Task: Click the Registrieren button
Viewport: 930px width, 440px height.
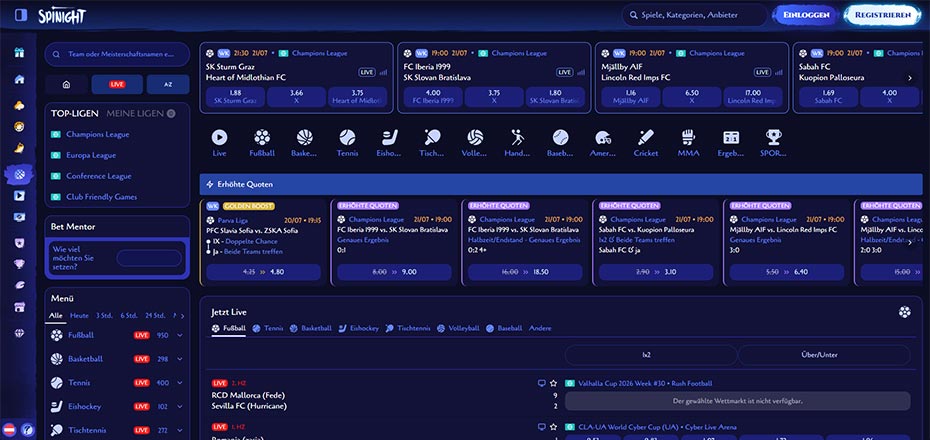Action: click(x=884, y=15)
